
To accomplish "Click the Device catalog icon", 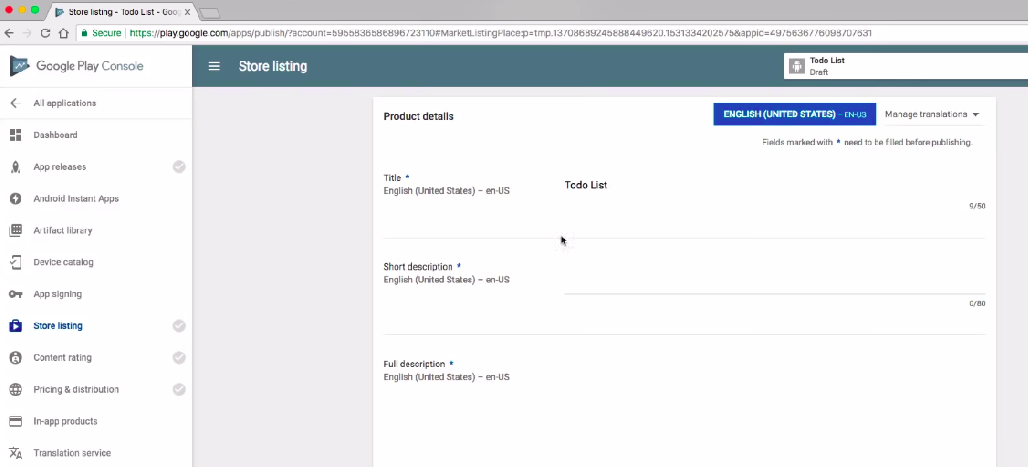I will point(16,262).
